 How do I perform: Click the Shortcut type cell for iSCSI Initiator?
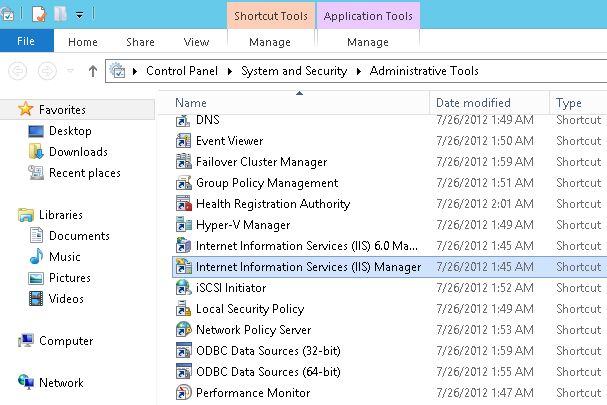(x=579, y=287)
